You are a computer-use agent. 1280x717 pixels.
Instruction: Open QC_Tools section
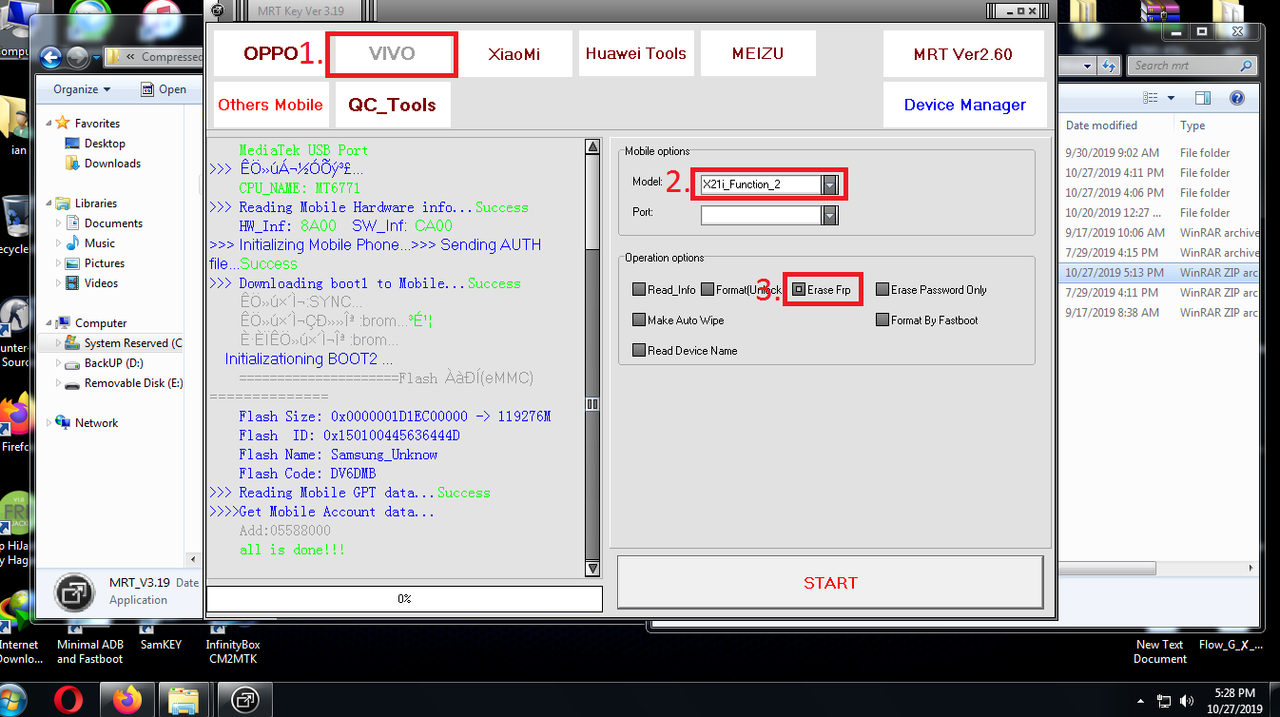392,105
